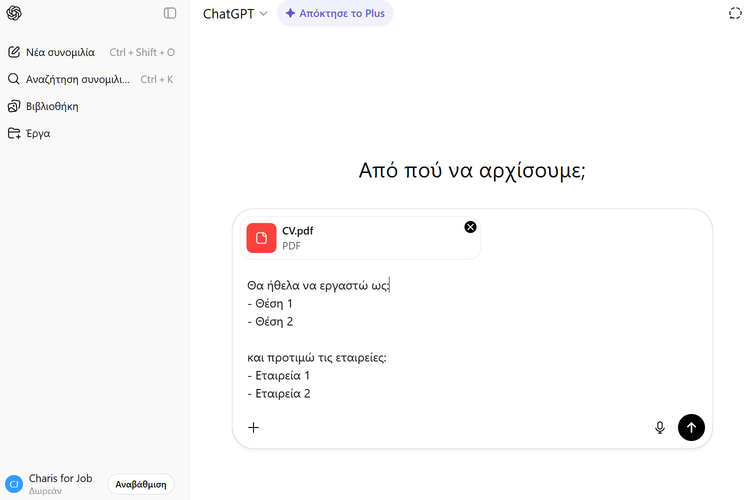Open the Έργα projects section

38,133
